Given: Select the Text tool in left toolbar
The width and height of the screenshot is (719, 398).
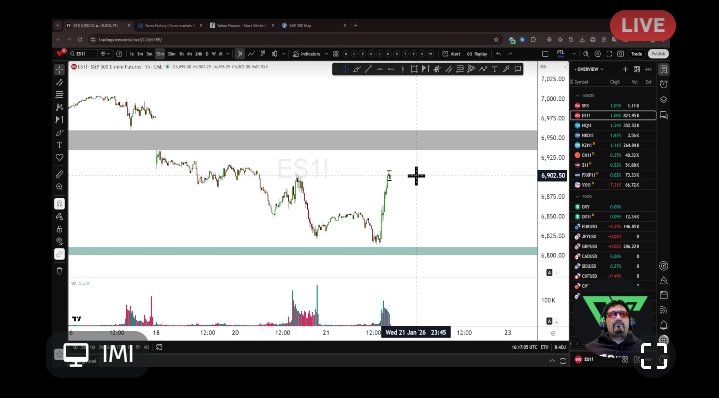Looking at the screenshot, I should click(59, 145).
